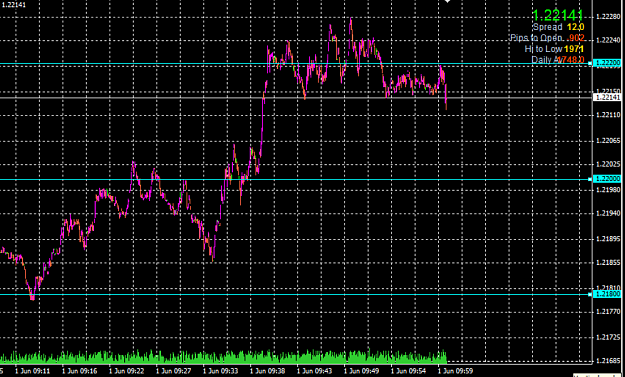The height and width of the screenshot is (377, 625).
Task: Click the '1 Jun 09:33' time axis label
Action: [221, 371]
